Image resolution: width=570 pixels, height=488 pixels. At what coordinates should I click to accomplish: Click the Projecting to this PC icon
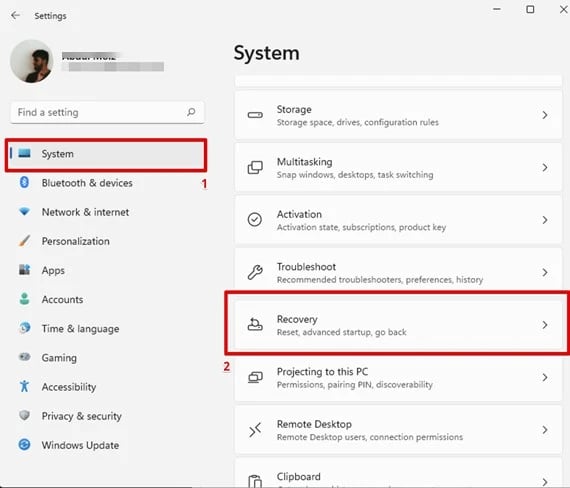pyautogui.click(x=255, y=377)
